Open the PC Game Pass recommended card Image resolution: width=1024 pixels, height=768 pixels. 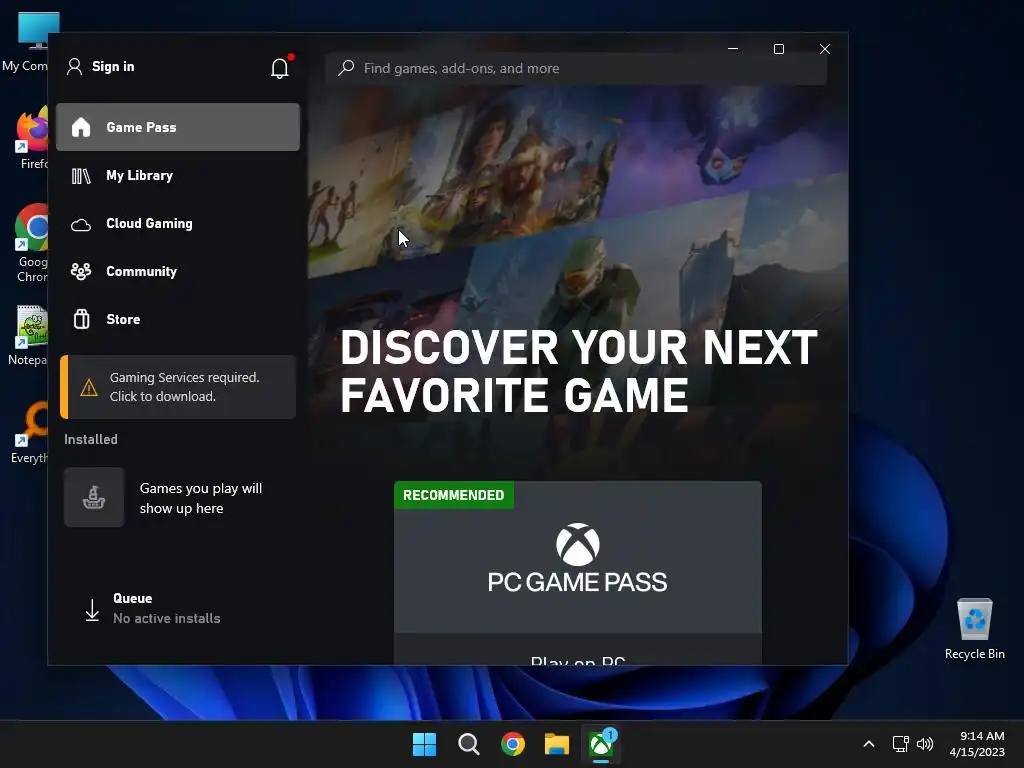[x=578, y=573]
